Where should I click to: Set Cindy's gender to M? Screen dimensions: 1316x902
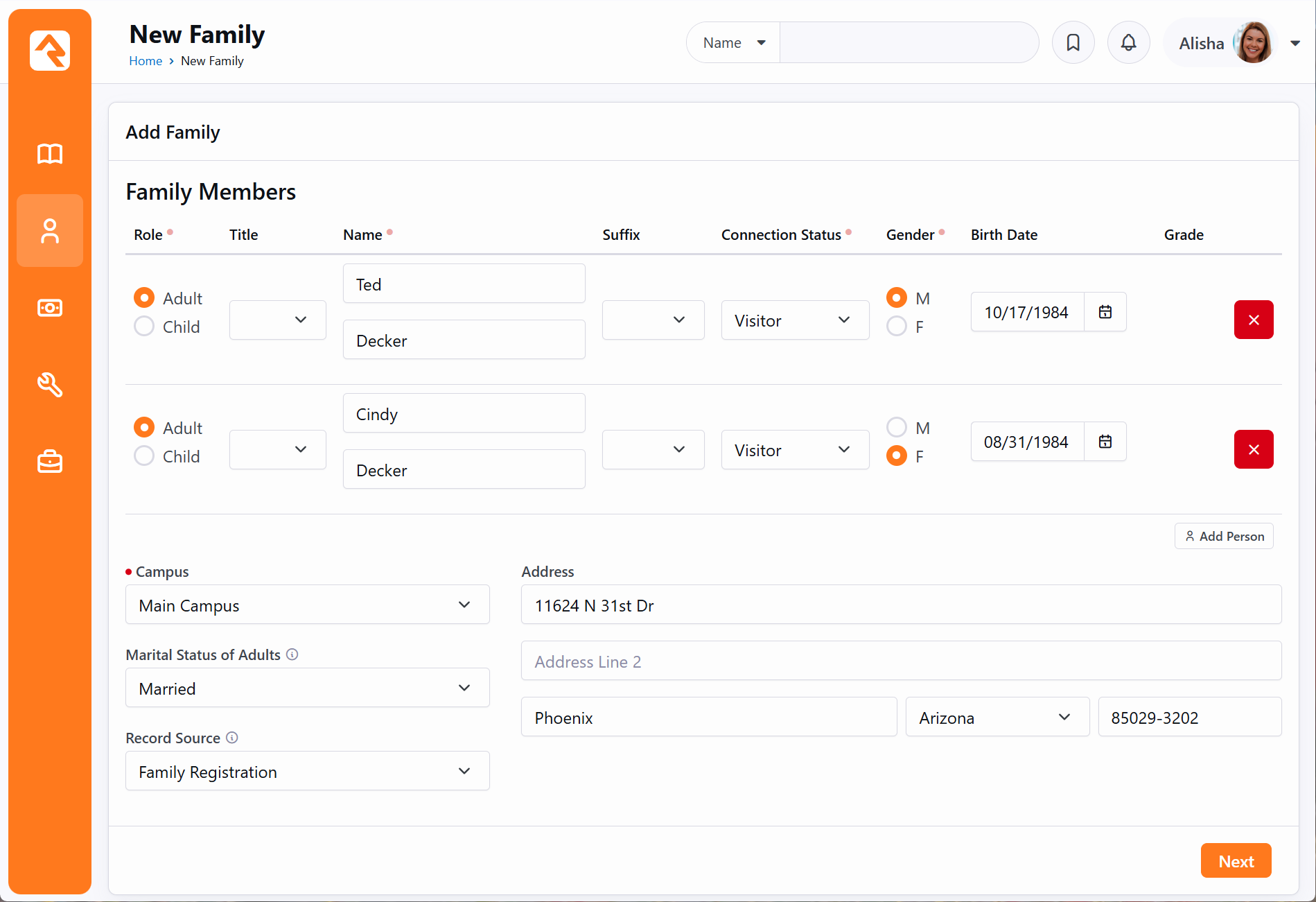click(897, 428)
